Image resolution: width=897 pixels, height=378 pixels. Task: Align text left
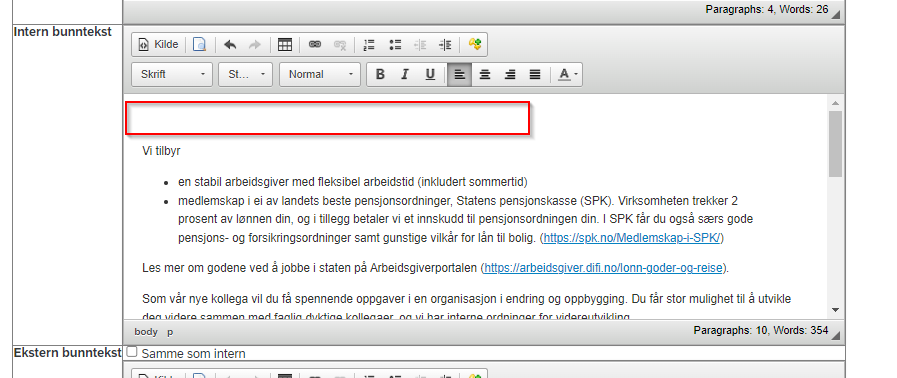459,74
